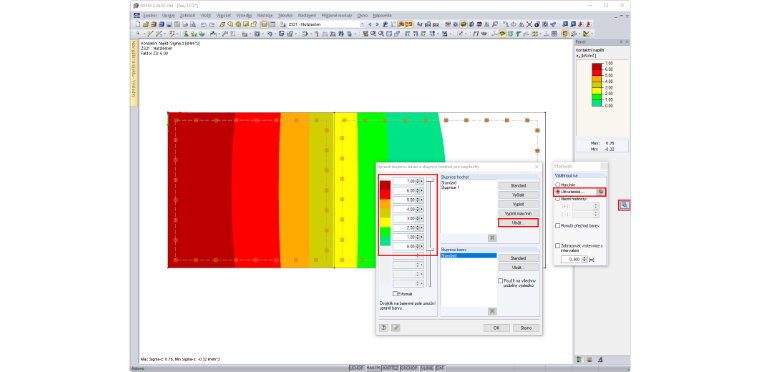
Task: Click the highlighted isobands display icon in second toolbar
Action: point(503,34)
